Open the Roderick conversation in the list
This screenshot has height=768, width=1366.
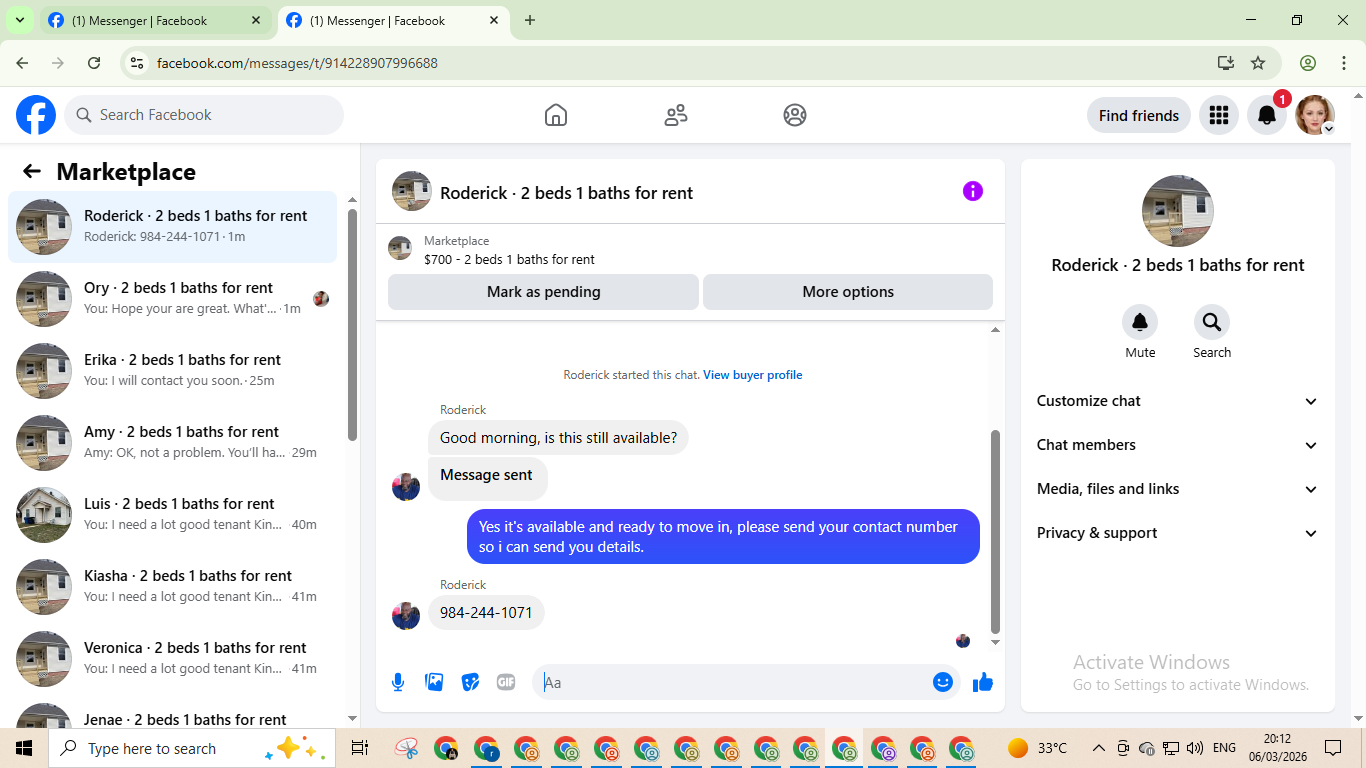click(x=173, y=227)
